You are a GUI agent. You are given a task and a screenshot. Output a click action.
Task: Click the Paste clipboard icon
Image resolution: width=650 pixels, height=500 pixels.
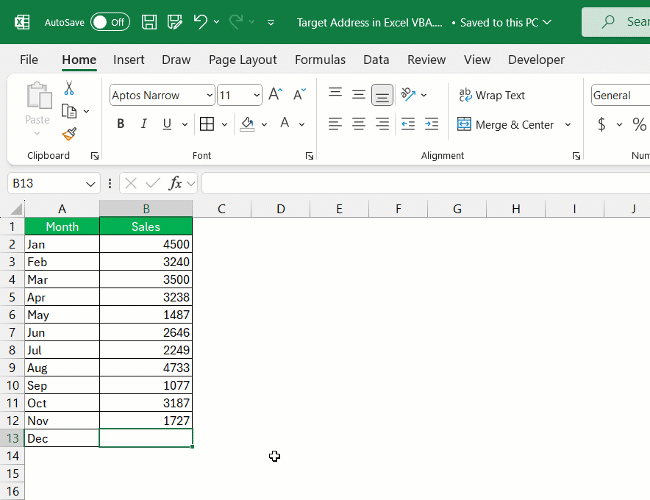point(39,95)
